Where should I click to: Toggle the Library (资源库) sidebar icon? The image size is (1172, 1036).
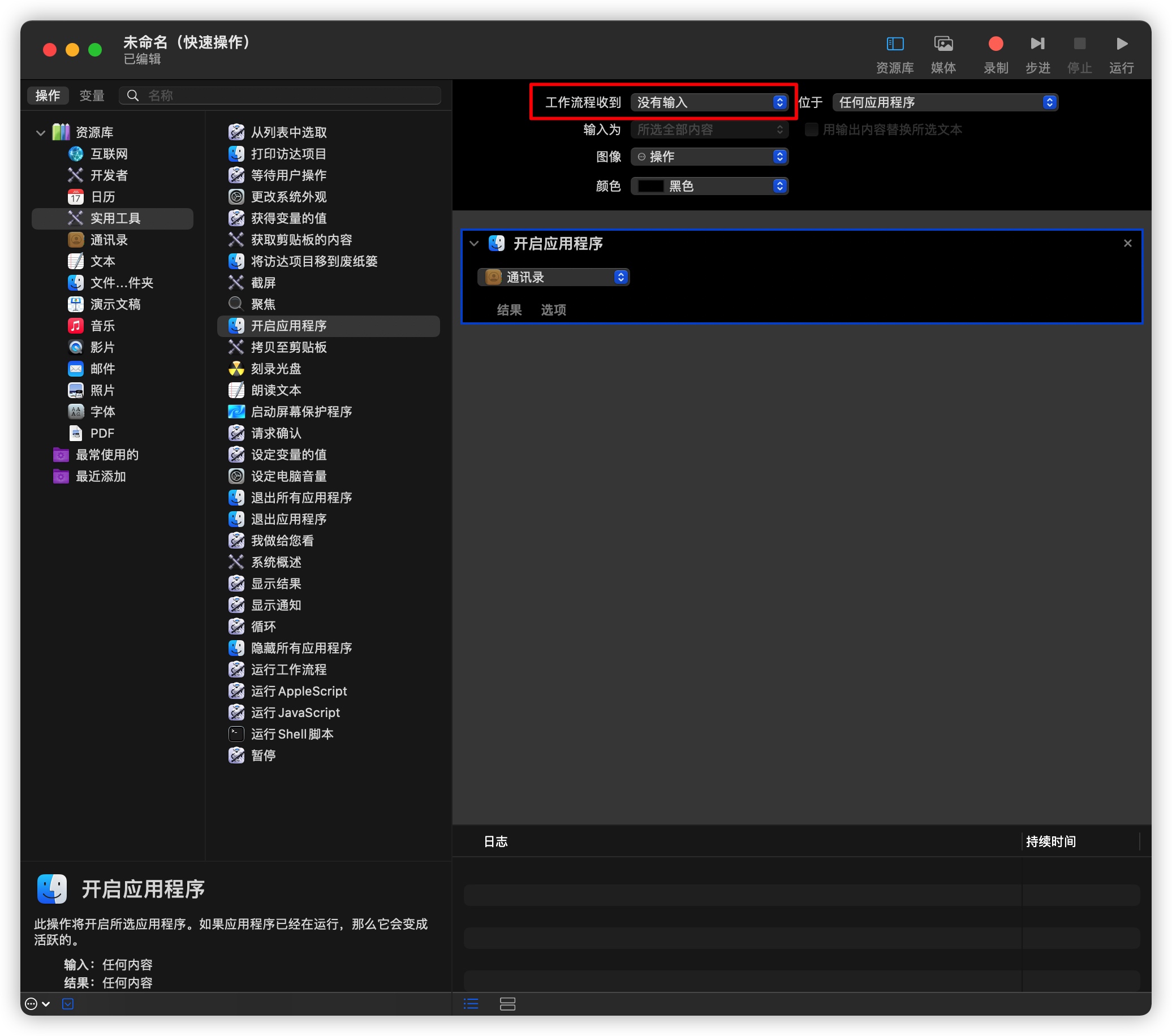pos(894,44)
